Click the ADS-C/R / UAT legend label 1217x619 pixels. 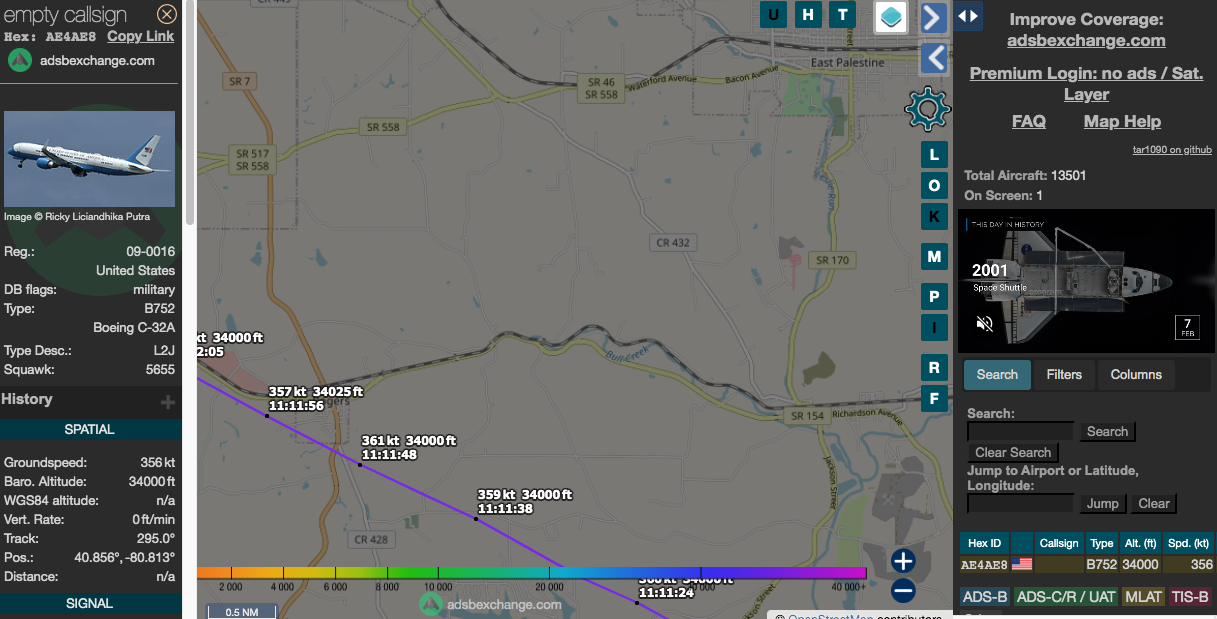tap(1066, 596)
